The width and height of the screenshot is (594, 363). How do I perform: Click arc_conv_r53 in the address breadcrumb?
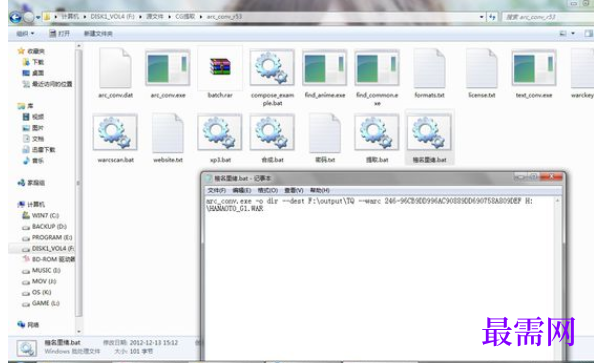tap(224, 17)
